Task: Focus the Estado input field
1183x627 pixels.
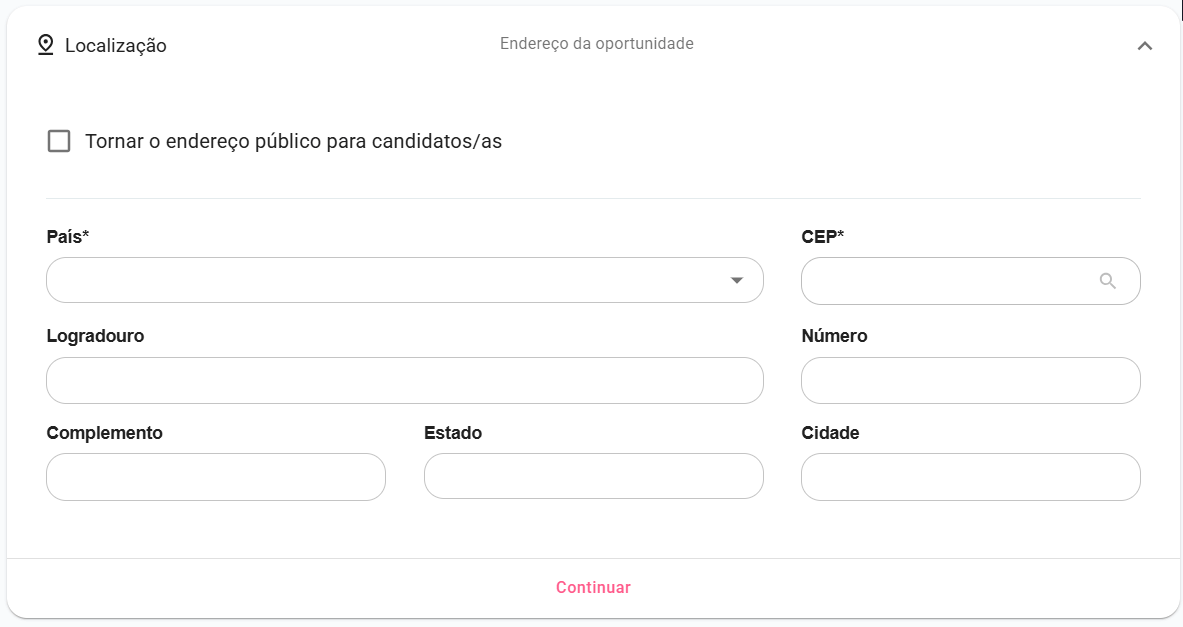Action: coord(593,476)
